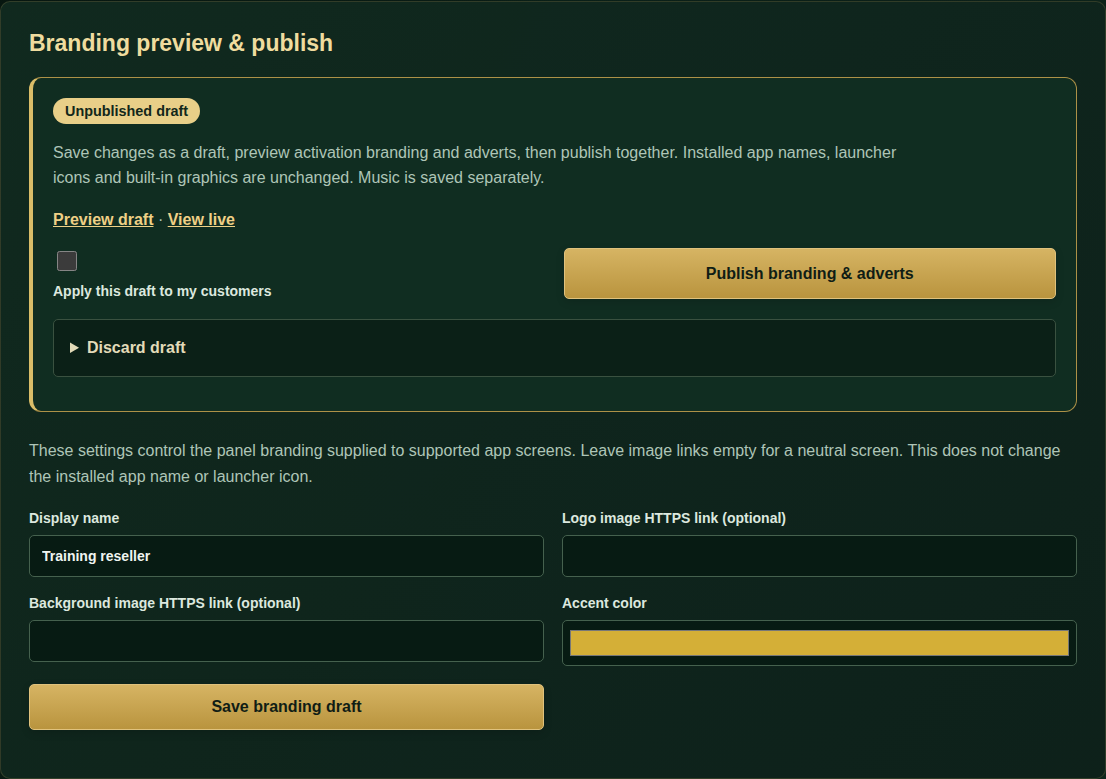Click the Display name label
The width and height of the screenshot is (1106, 779).
74,518
